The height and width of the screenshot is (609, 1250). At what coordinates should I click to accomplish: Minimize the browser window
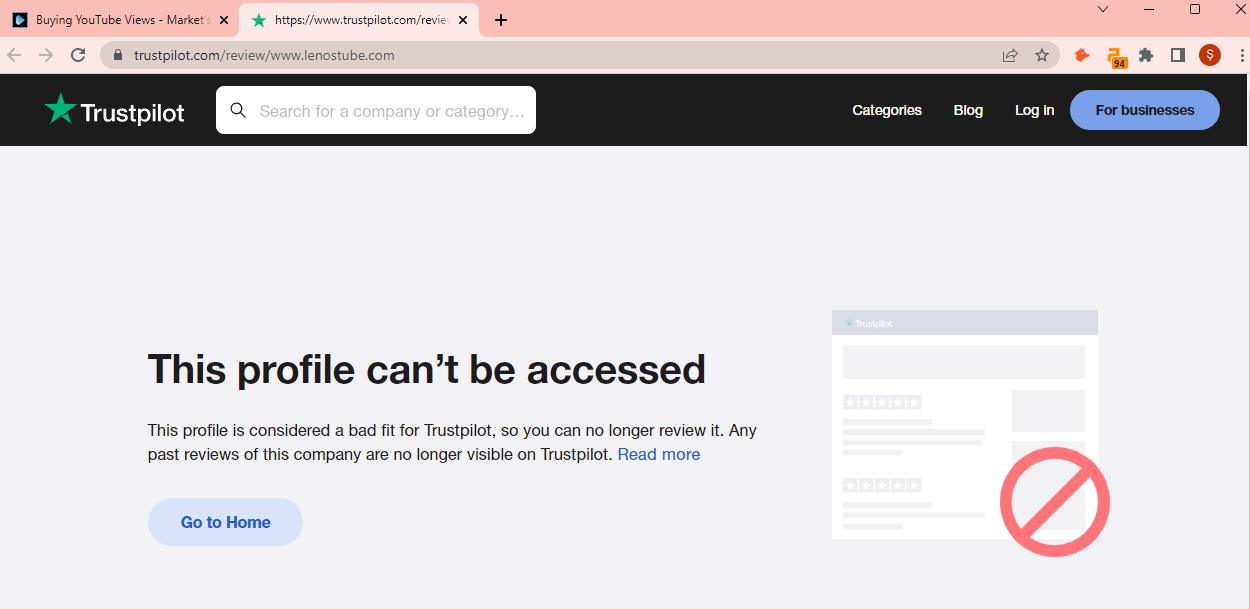(x=1149, y=9)
